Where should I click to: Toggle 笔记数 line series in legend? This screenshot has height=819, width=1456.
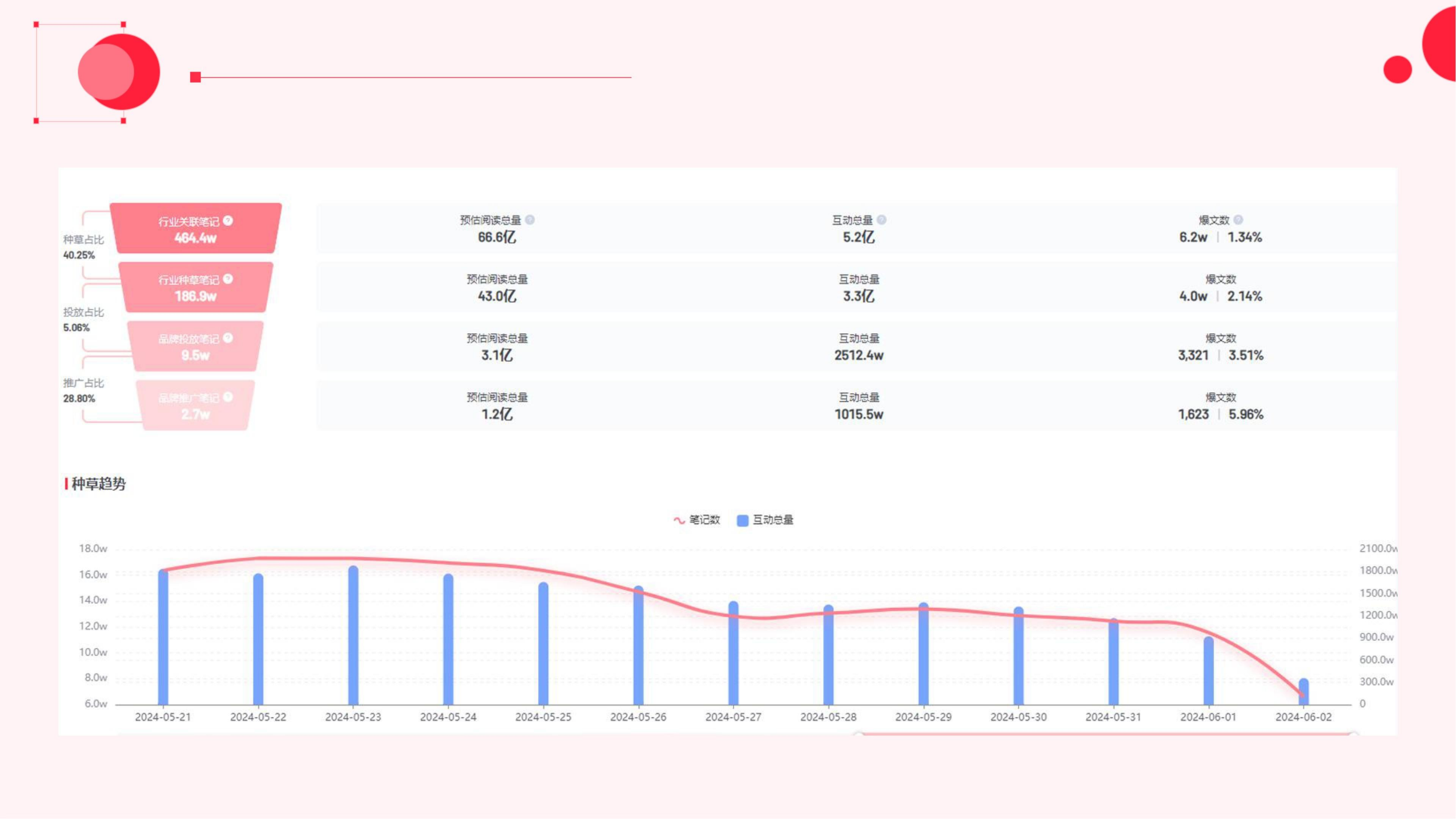(x=696, y=520)
